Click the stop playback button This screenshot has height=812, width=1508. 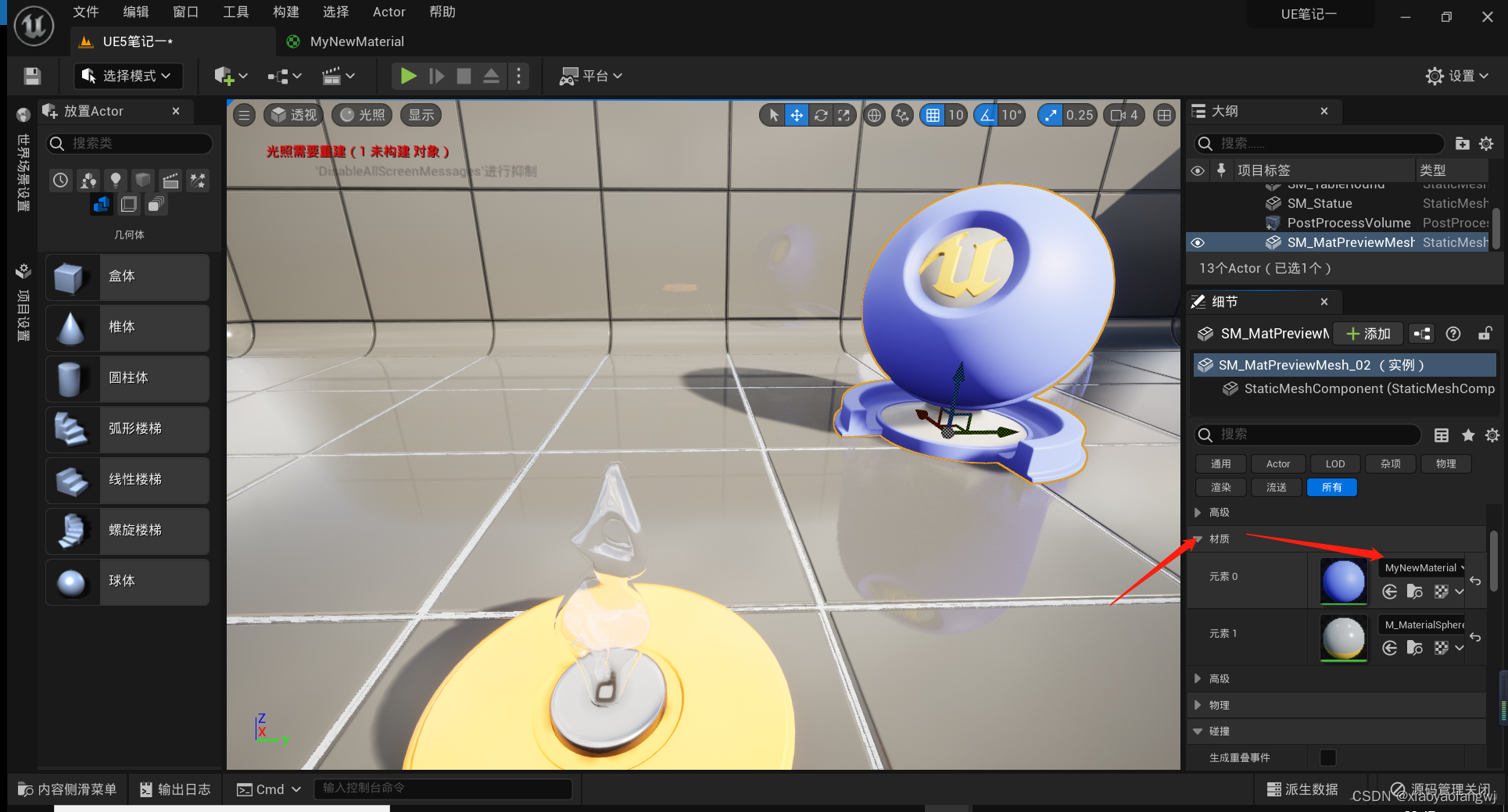coord(464,76)
